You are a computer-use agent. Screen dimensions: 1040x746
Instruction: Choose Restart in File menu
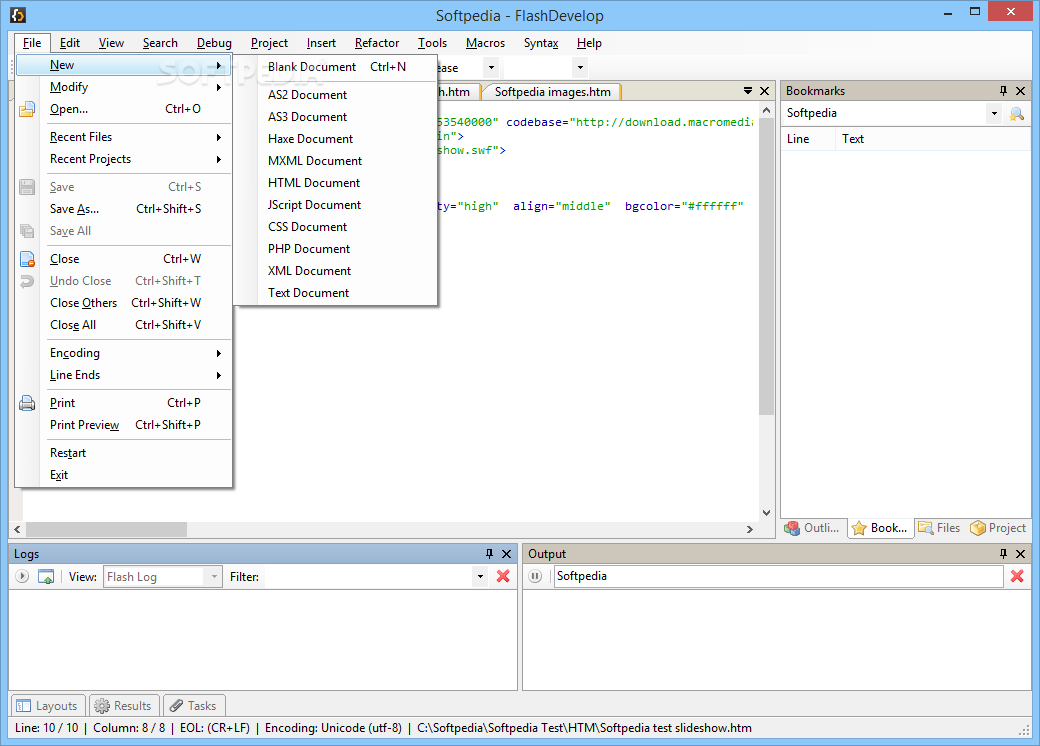[124, 453]
